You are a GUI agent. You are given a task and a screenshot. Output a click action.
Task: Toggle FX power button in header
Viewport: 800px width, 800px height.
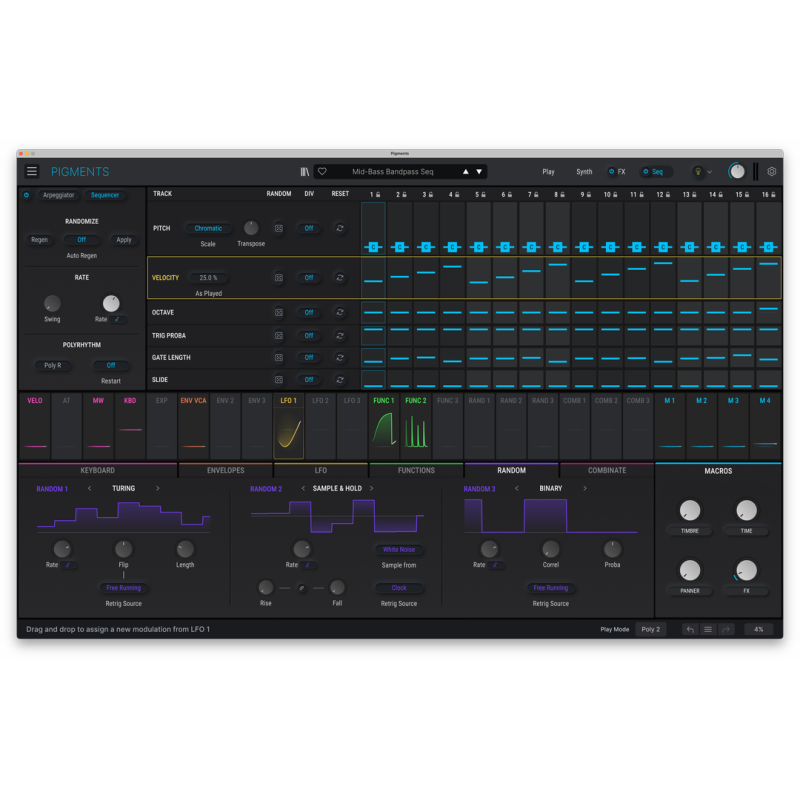point(611,172)
